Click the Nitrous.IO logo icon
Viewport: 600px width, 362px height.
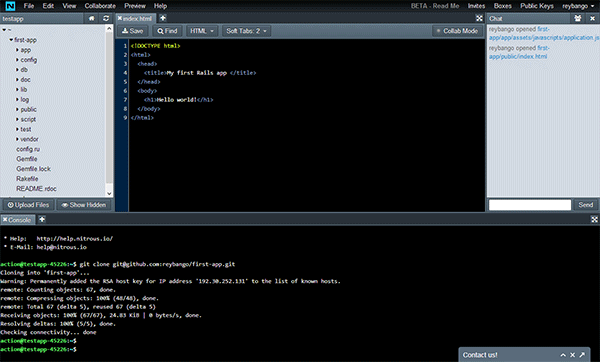(10, 6)
